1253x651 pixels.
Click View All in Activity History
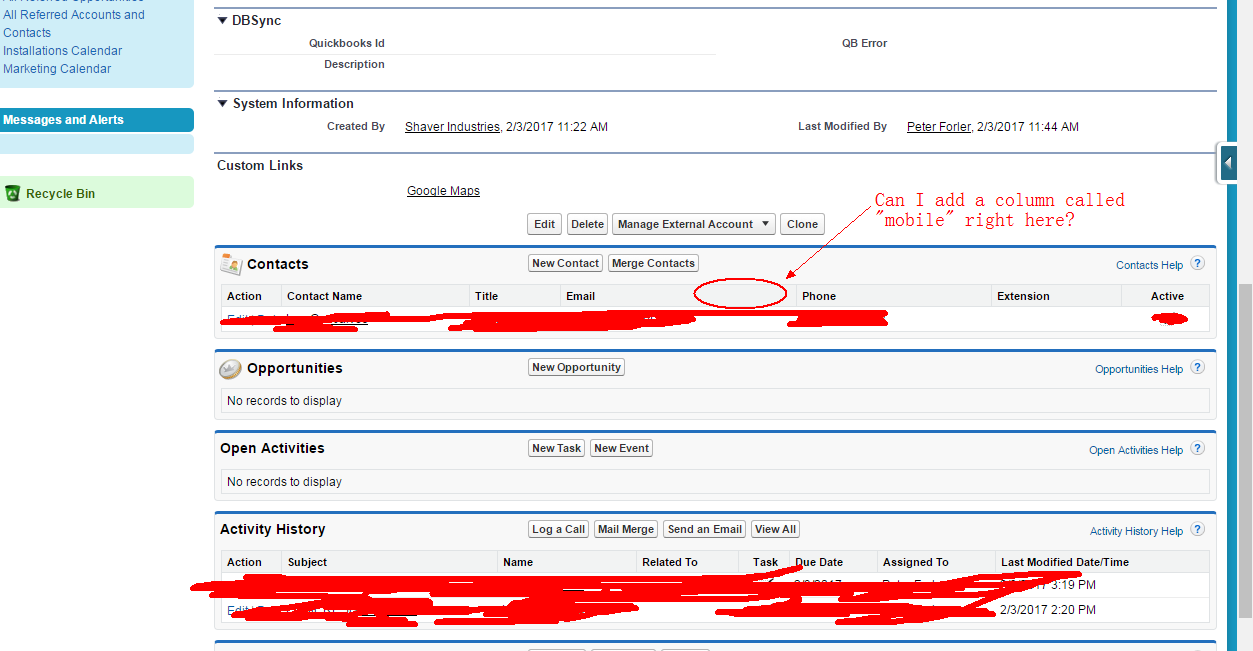pos(775,529)
